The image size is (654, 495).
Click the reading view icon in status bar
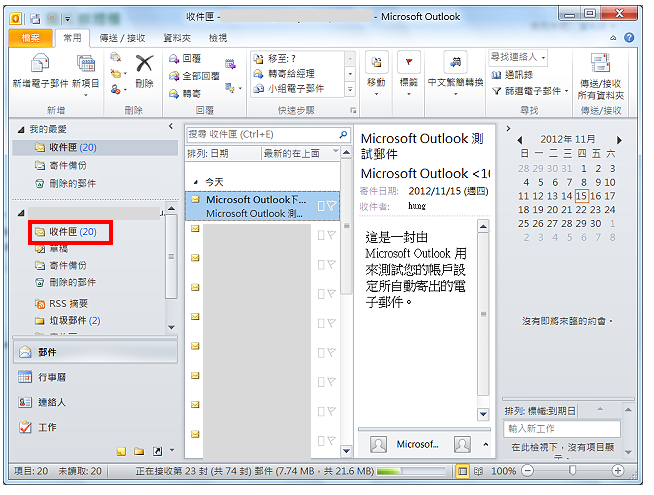pyautogui.click(x=478, y=471)
